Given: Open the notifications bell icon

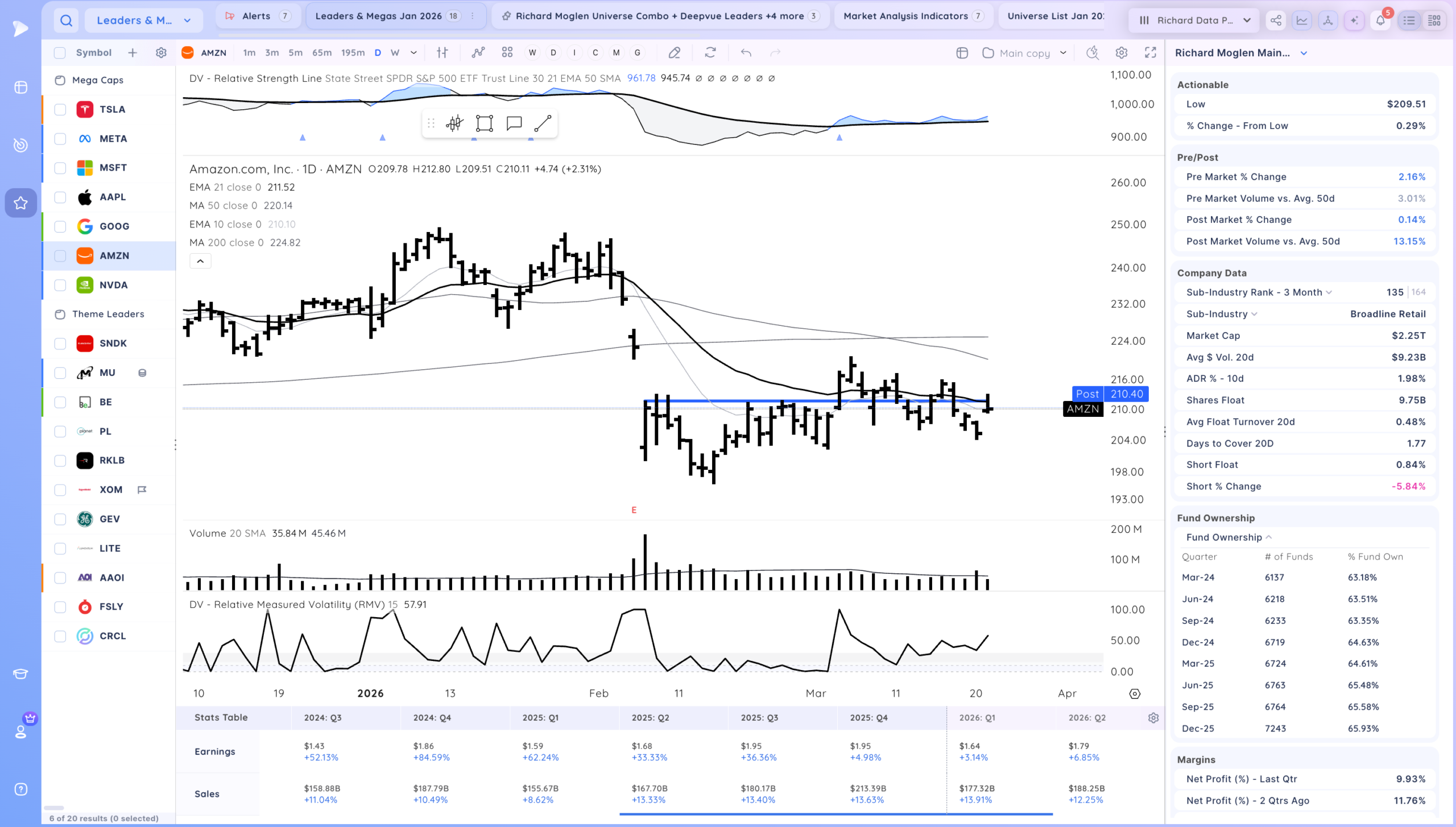Looking at the screenshot, I should pyautogui.click(x=1380, y=20).
